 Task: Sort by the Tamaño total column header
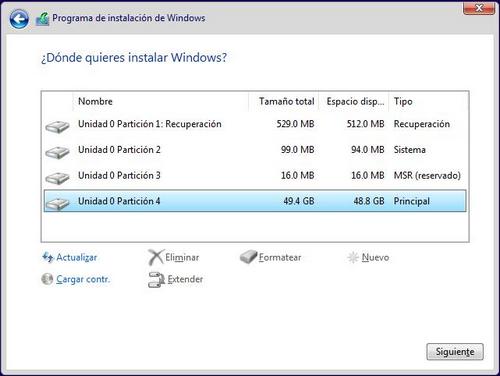[284, 101]
